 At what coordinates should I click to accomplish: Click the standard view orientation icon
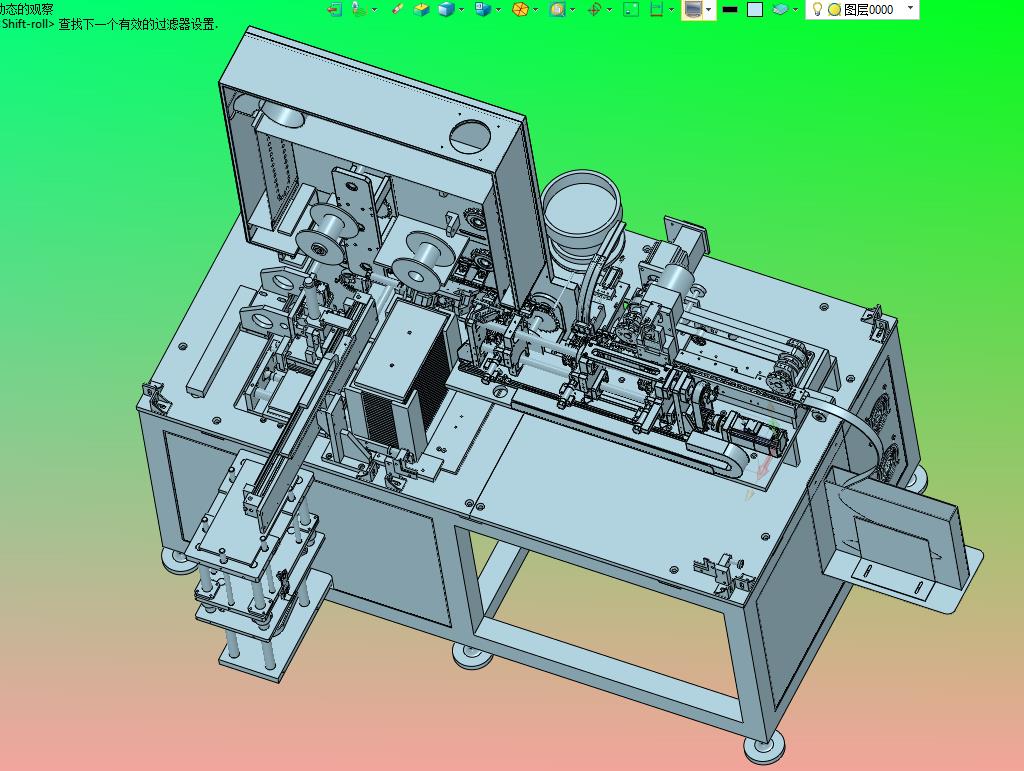(483, 9)
